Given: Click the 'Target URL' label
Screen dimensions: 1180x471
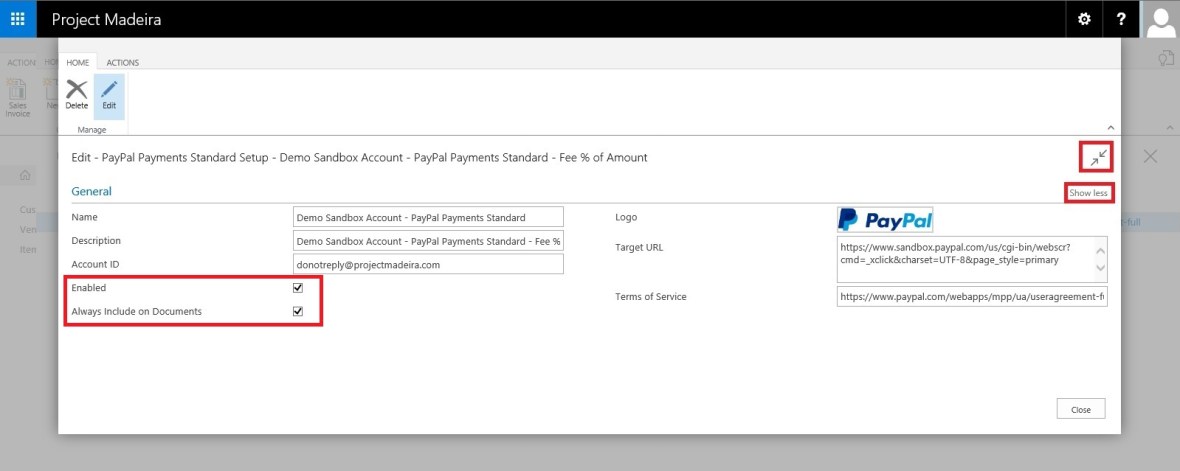Looking at the screenshot, I should pyautogui.click(x=639, y=247).
